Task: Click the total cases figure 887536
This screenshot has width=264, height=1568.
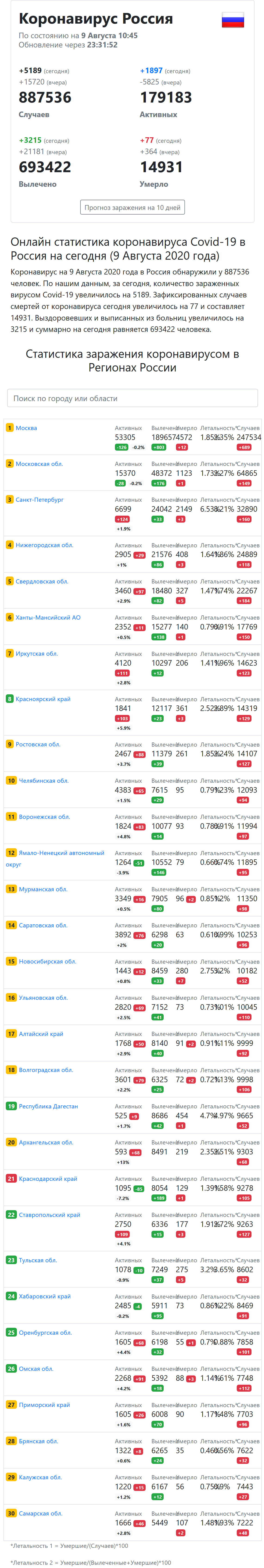Action: 45,97
